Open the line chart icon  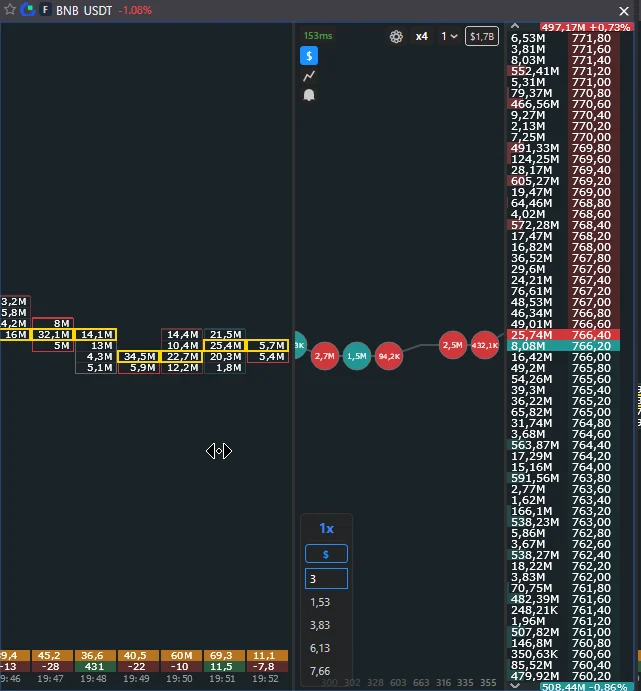coord(309,76)
